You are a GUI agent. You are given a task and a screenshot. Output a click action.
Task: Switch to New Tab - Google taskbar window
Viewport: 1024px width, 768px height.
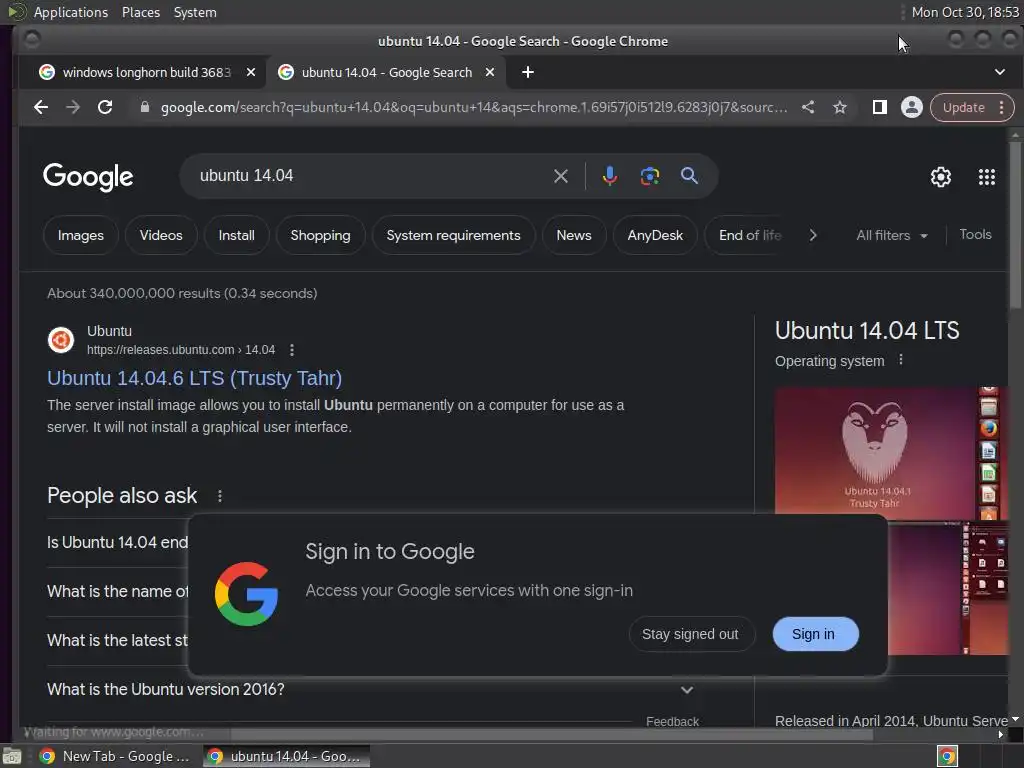(x=114, y=756)
